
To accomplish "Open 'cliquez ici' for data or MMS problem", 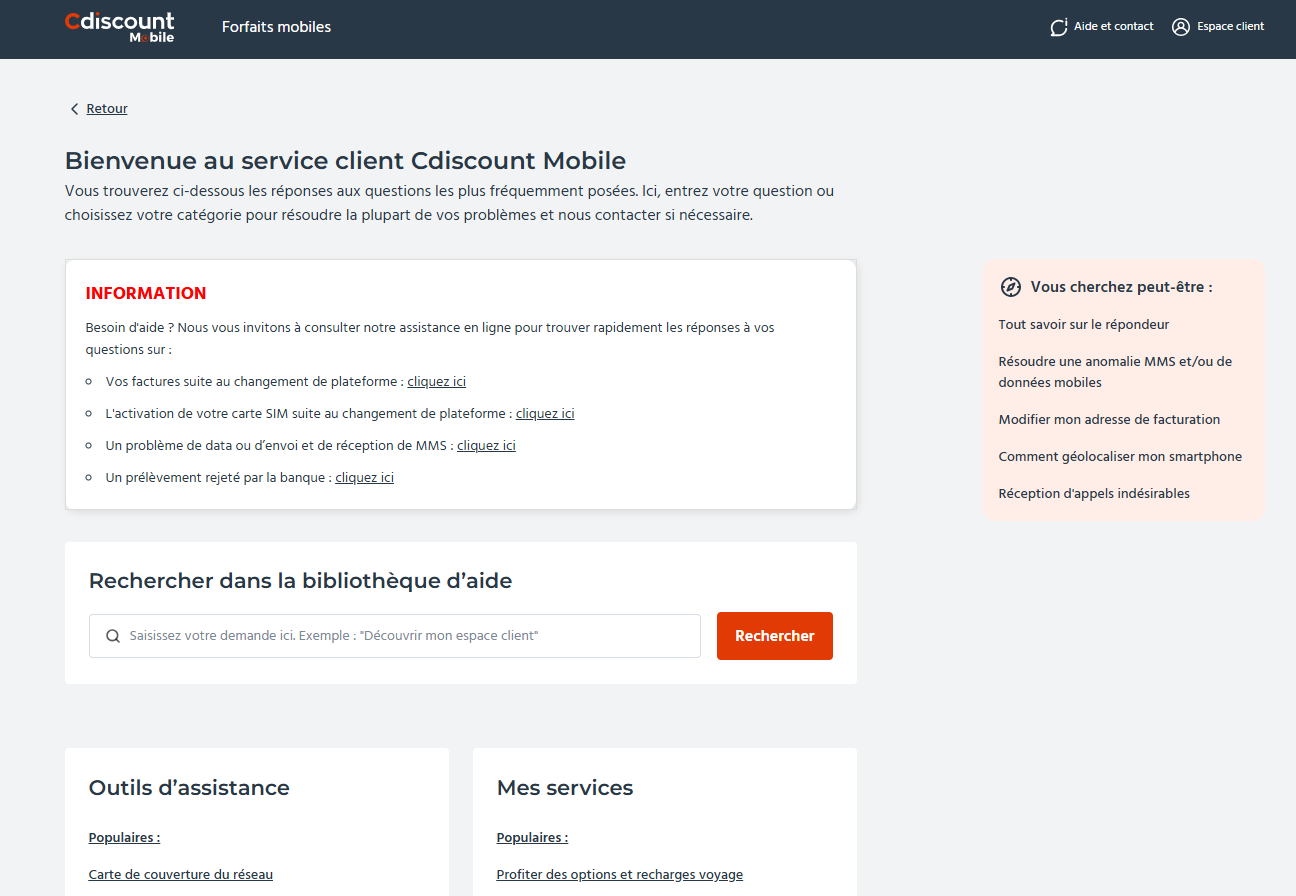I will click(x=486, y=446).
